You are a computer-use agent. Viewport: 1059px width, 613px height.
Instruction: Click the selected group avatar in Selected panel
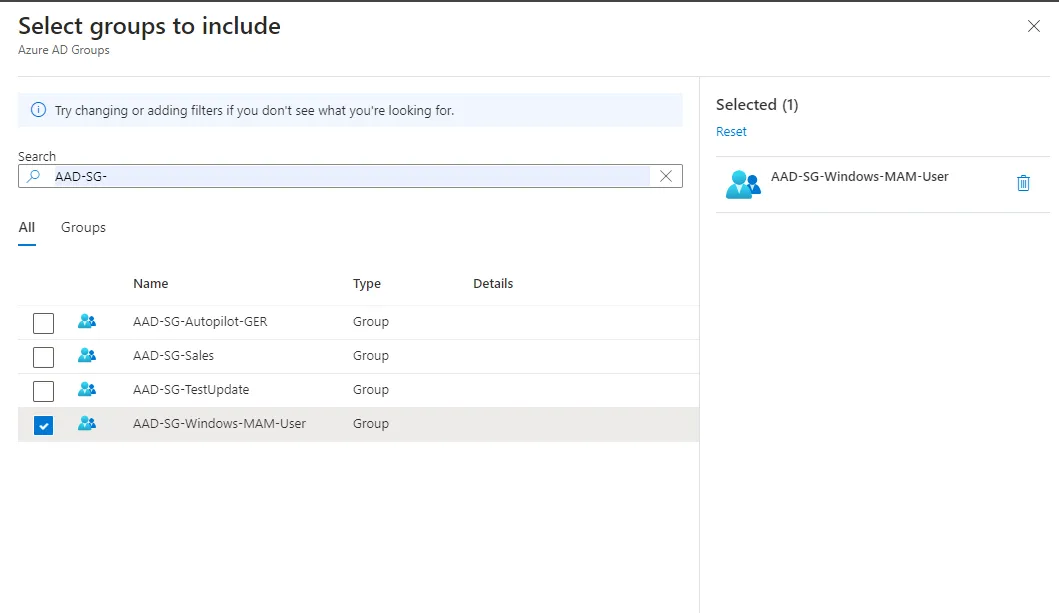click(x=742, y=185)
